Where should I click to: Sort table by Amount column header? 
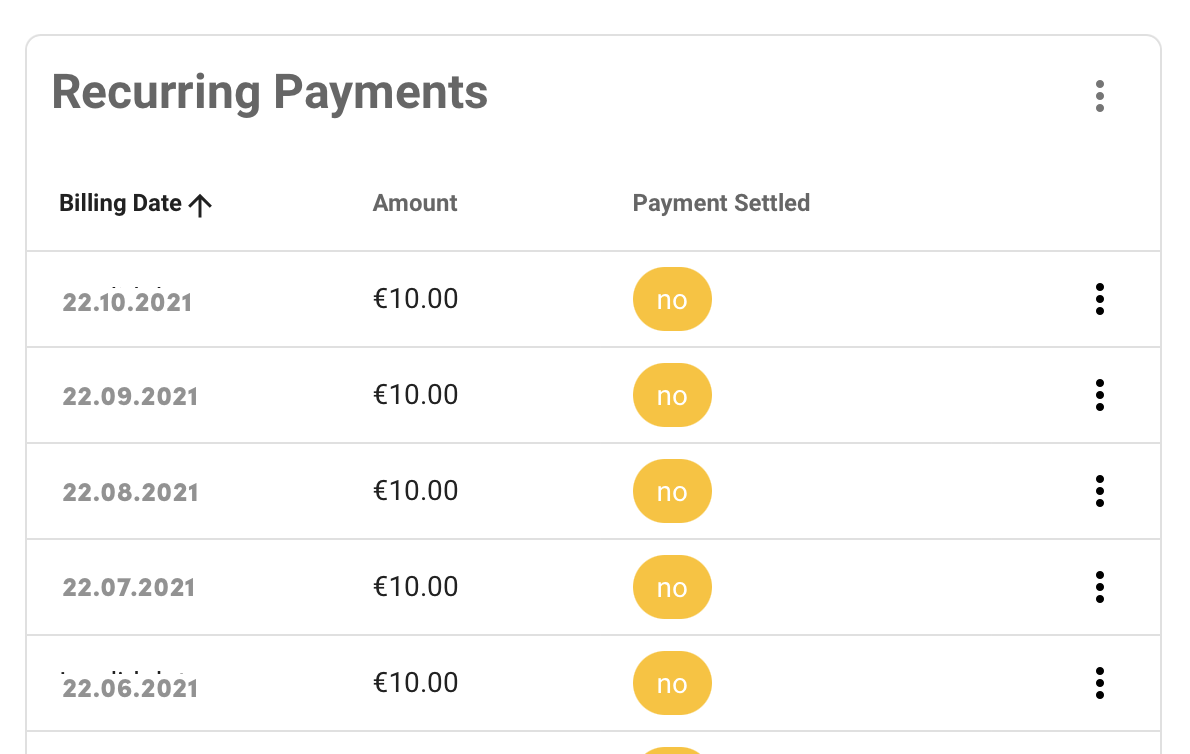pyautogui.click(x=414, y=203)
